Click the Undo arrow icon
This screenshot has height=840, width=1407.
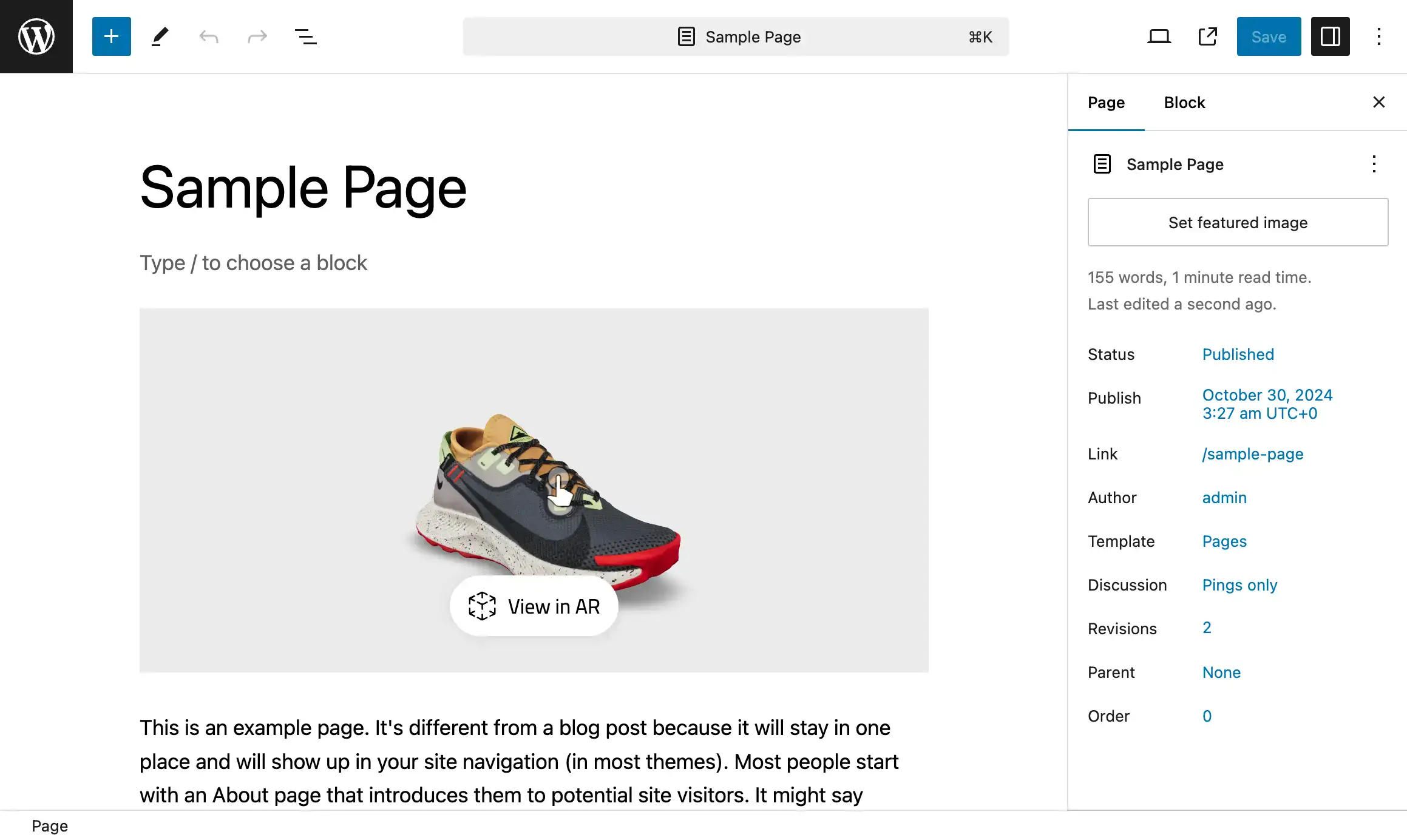(x=210, y=36)
